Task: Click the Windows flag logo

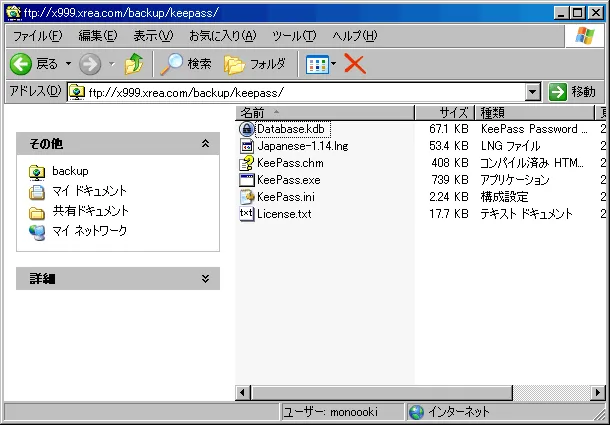Action: coord(585,36)
